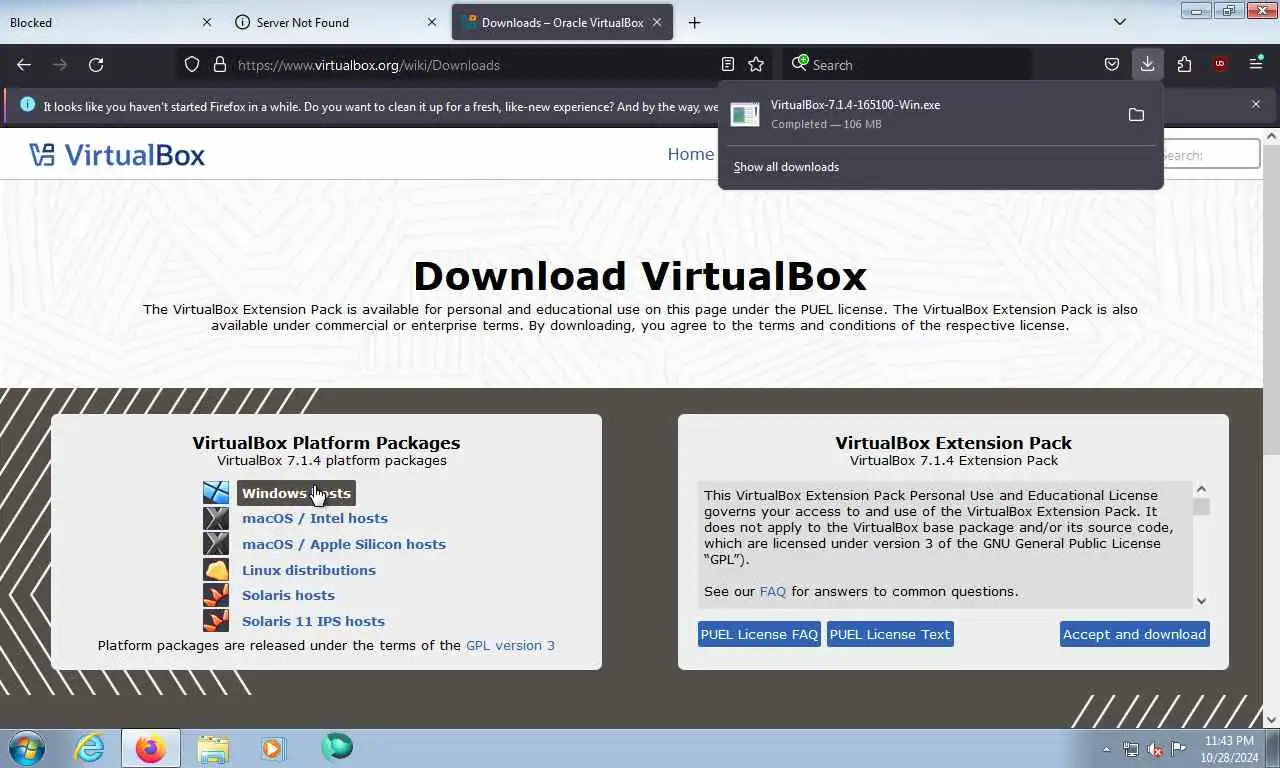Click the Windows hosts platform icon
The image size is (1280, 768).
[216, 492]
